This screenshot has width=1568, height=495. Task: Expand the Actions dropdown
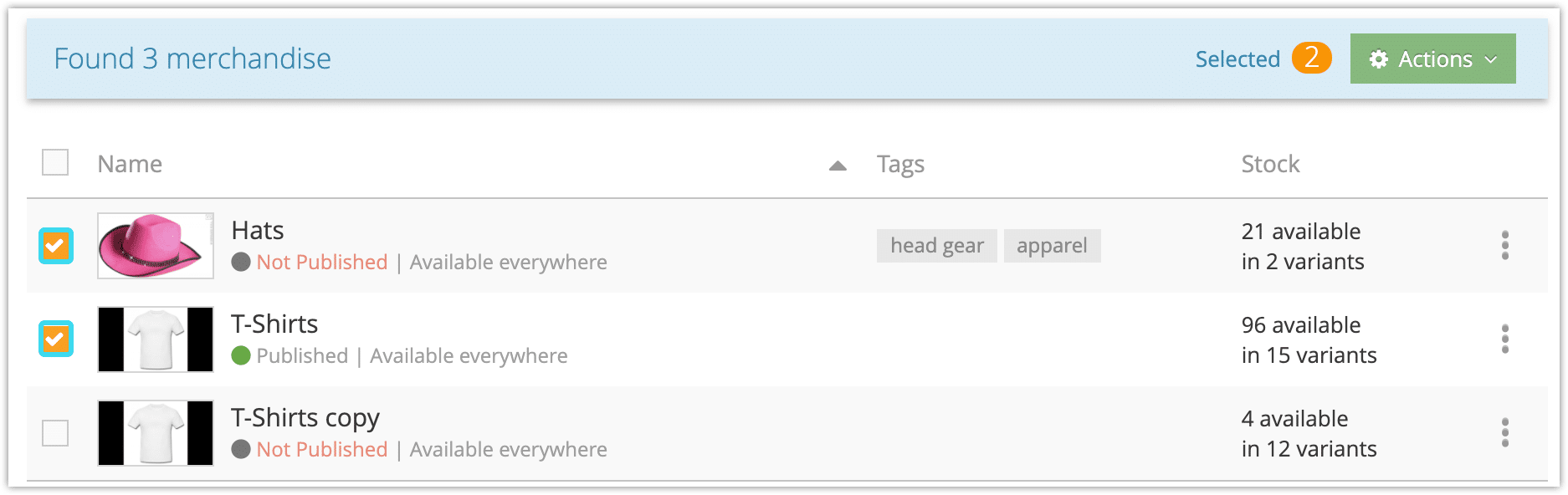point(1432,59)
